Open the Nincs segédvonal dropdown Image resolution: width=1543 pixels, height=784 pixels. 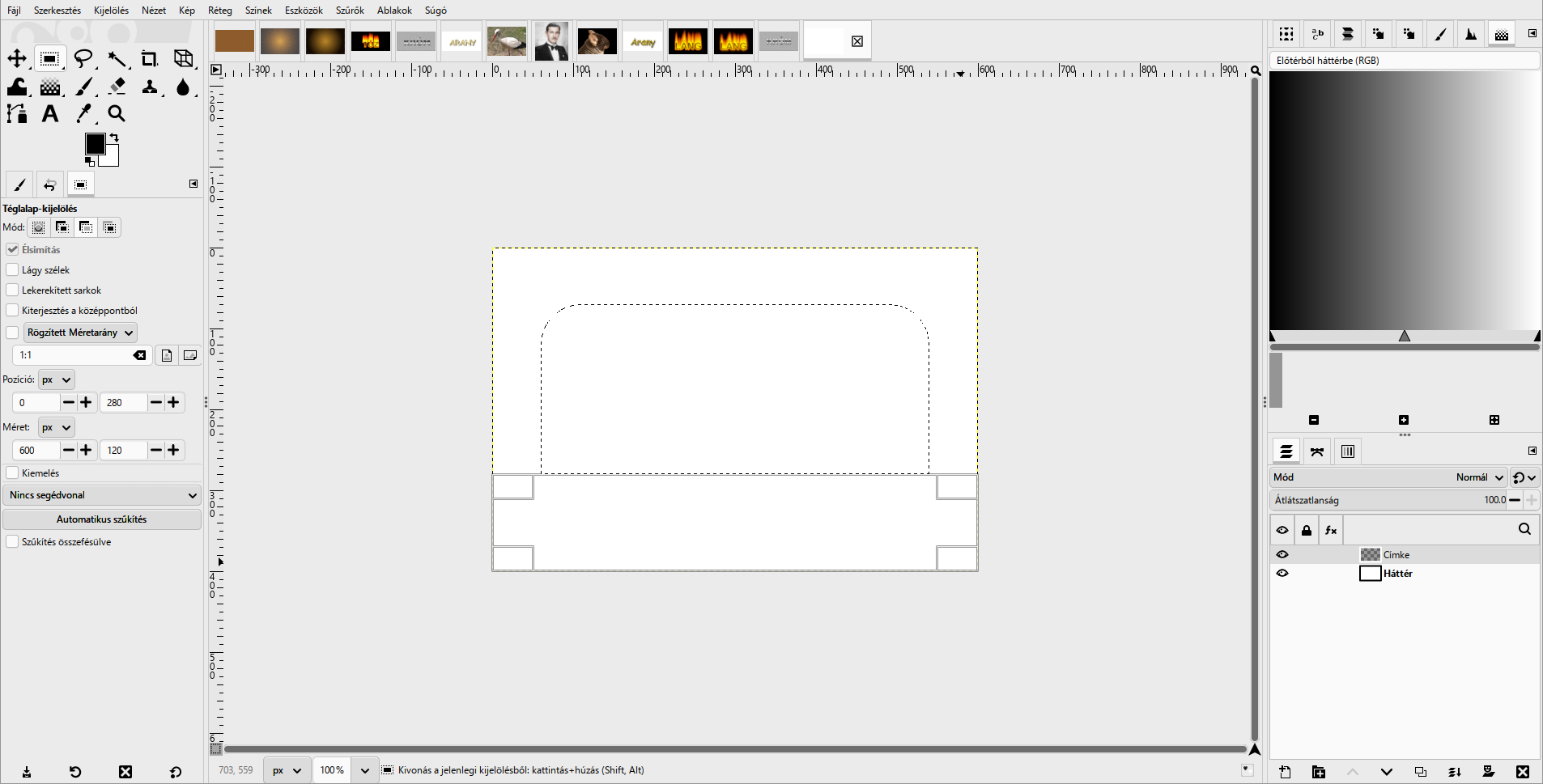[102, 495]
